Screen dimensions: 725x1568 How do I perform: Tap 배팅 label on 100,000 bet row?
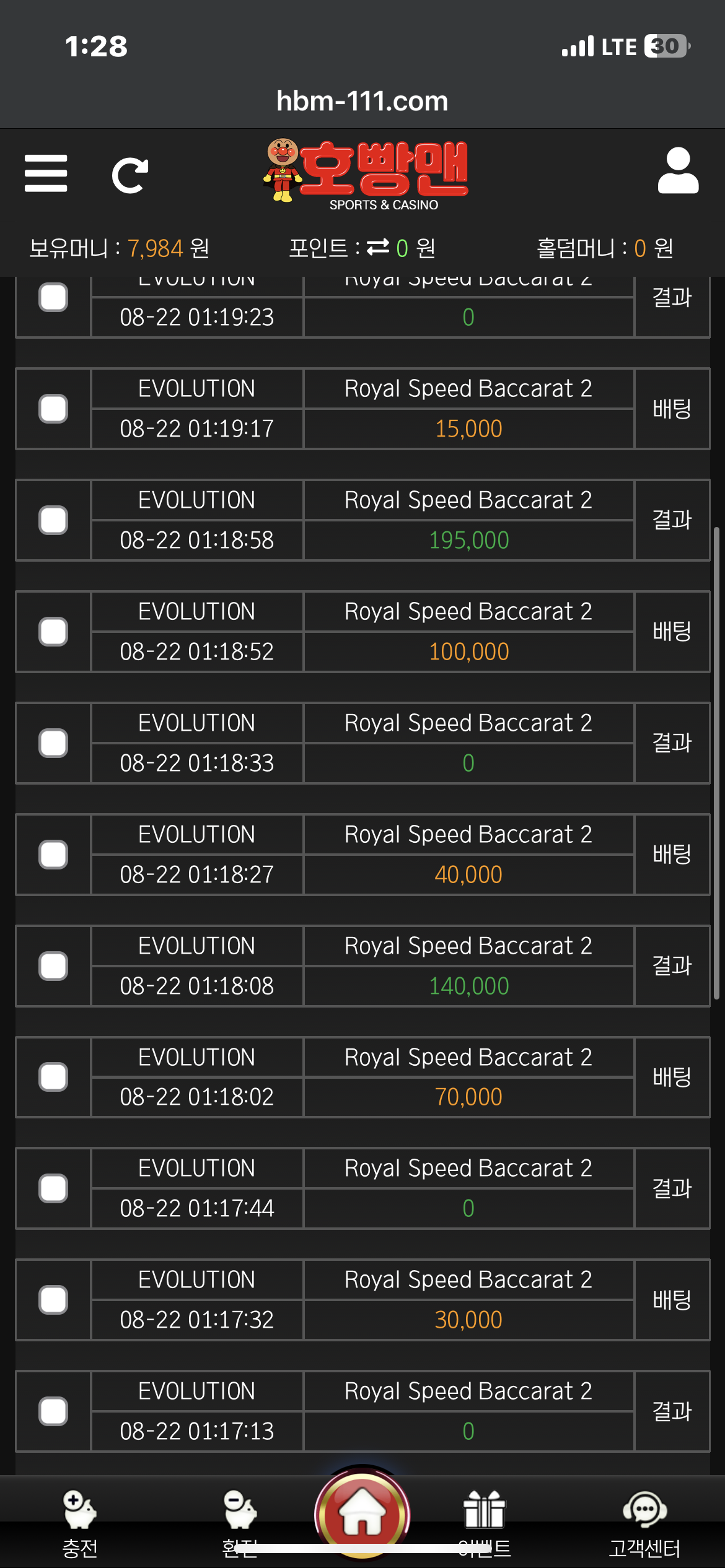click(x=672, y=632)
